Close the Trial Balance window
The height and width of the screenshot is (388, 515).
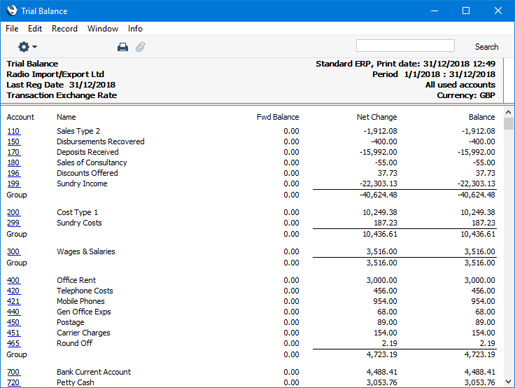[498, 11]
